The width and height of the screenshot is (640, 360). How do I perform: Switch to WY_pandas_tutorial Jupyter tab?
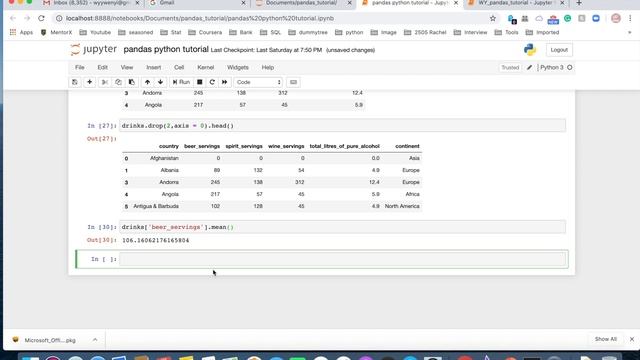click(x=516, y=3)
